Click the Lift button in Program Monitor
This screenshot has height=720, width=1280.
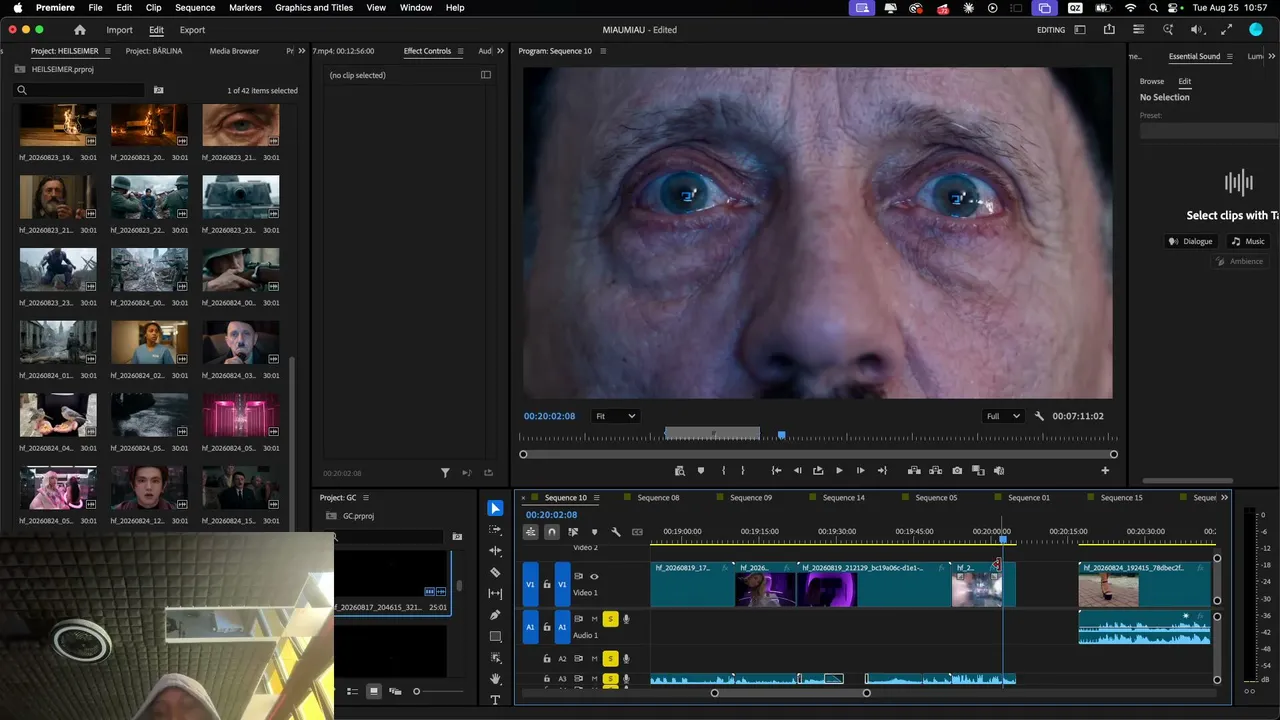tap(914, 471)
